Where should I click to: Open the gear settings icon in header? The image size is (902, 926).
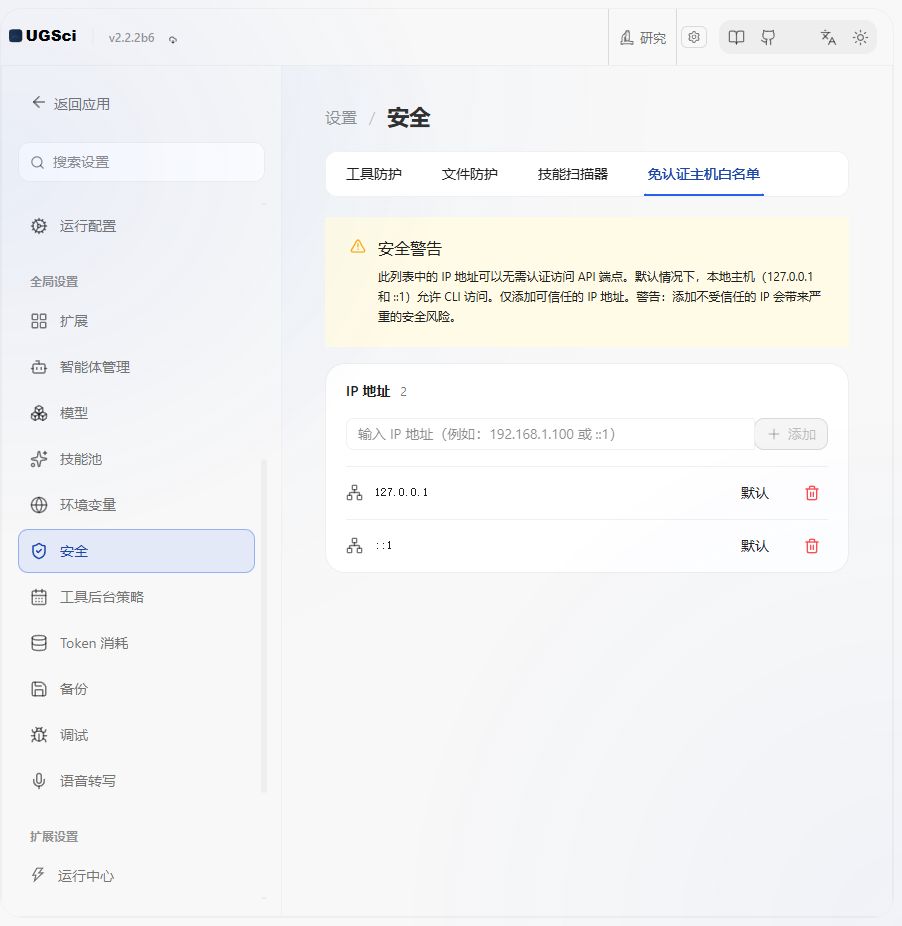pyautogui.click(x=693, y=37)
